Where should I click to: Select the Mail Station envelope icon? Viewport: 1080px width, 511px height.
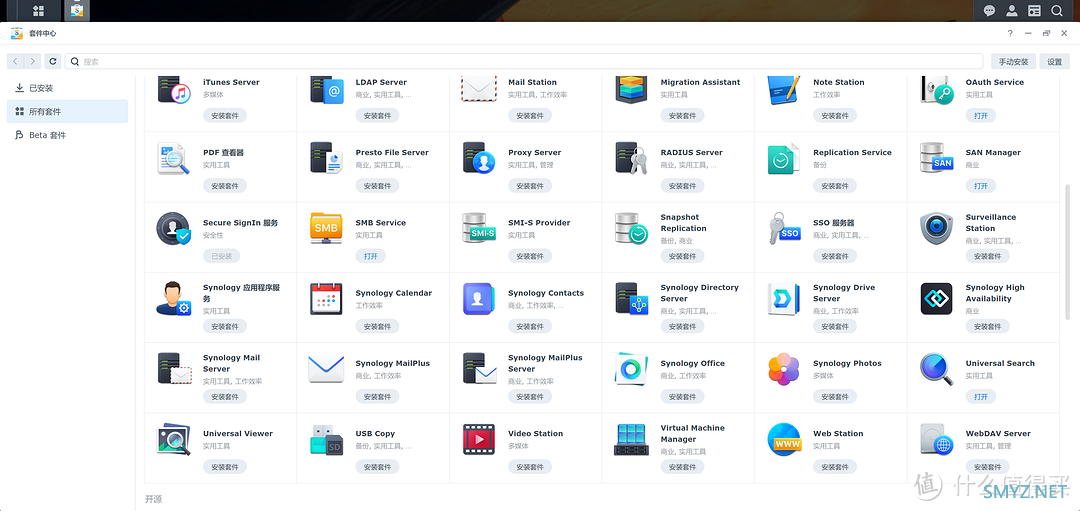479,88
